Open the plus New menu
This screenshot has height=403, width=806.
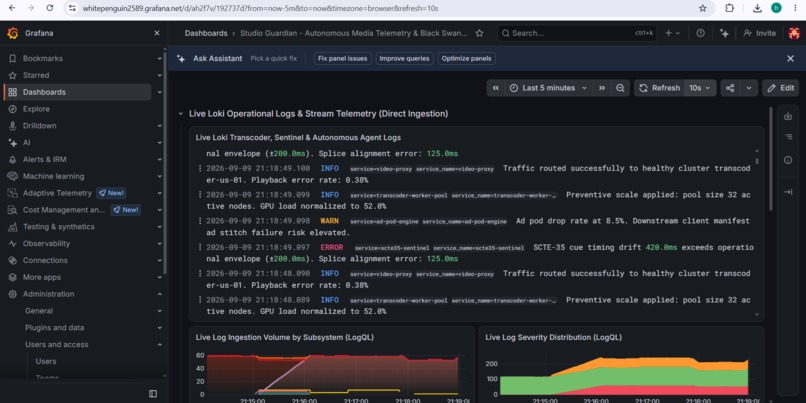[672, 33]
